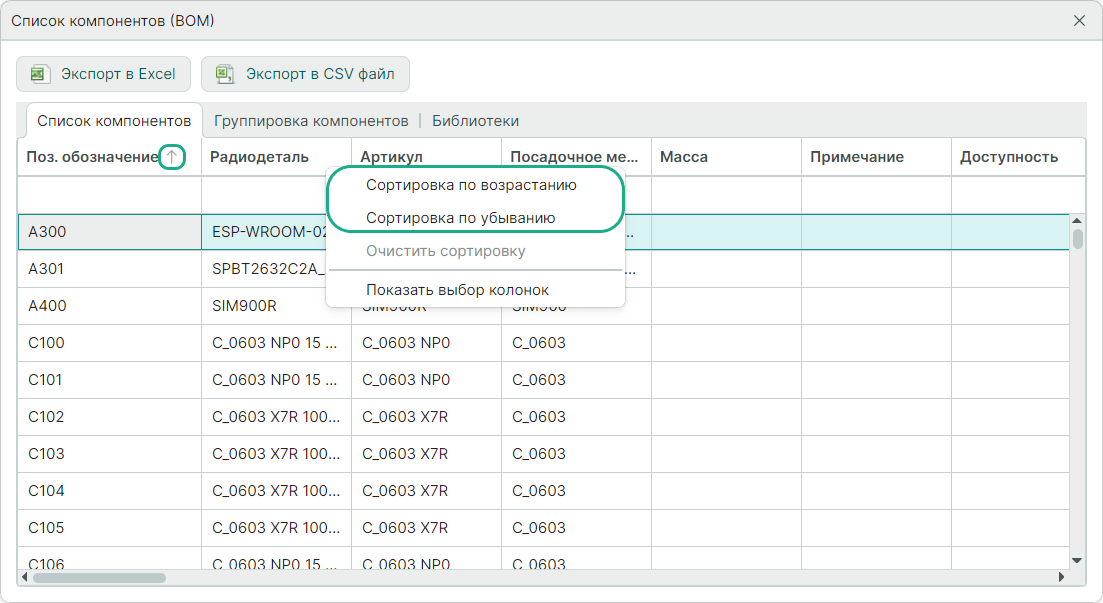Select the row C102
The image size is (1103, 603).
click(46, 417)
